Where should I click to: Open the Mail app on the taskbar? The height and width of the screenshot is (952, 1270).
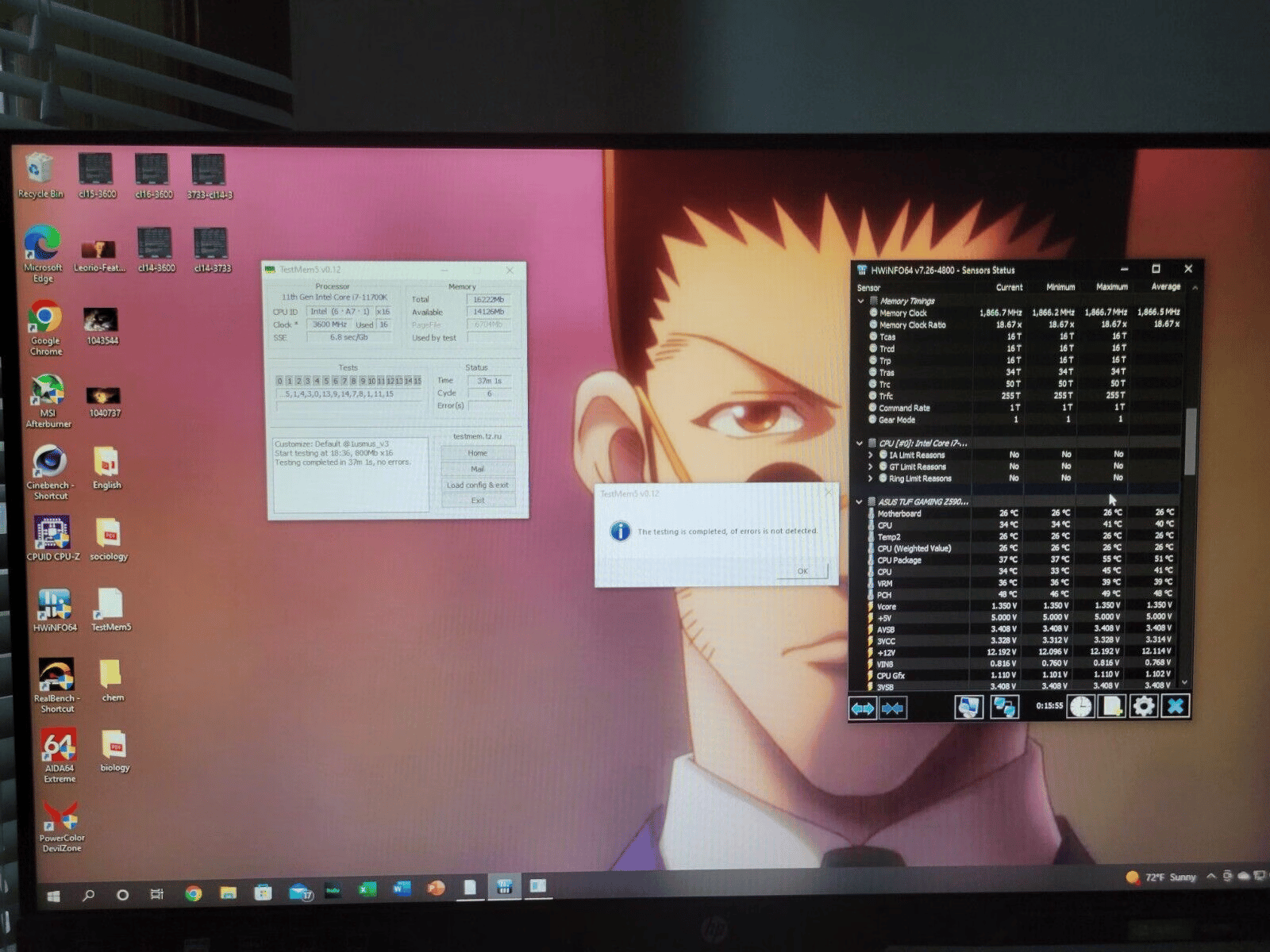pos(300,892)
